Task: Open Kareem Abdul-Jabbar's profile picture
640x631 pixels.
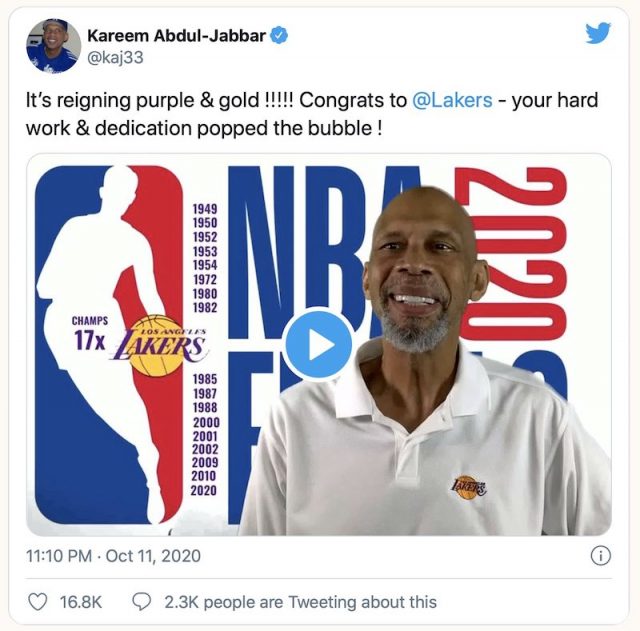Action: click(53, 46)
